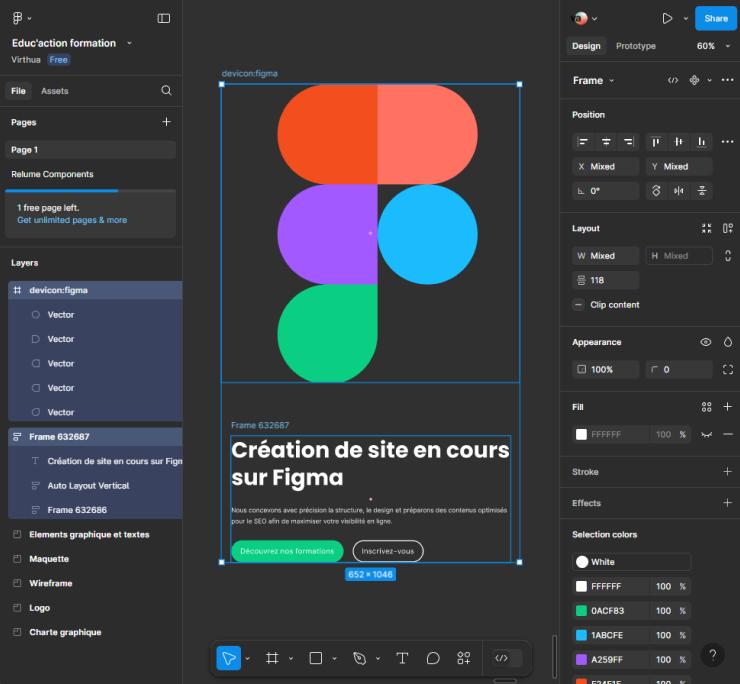This screenshot has width=740, height=684.
Task: Expand Pen tool options chevron
Action: (378, 659)
